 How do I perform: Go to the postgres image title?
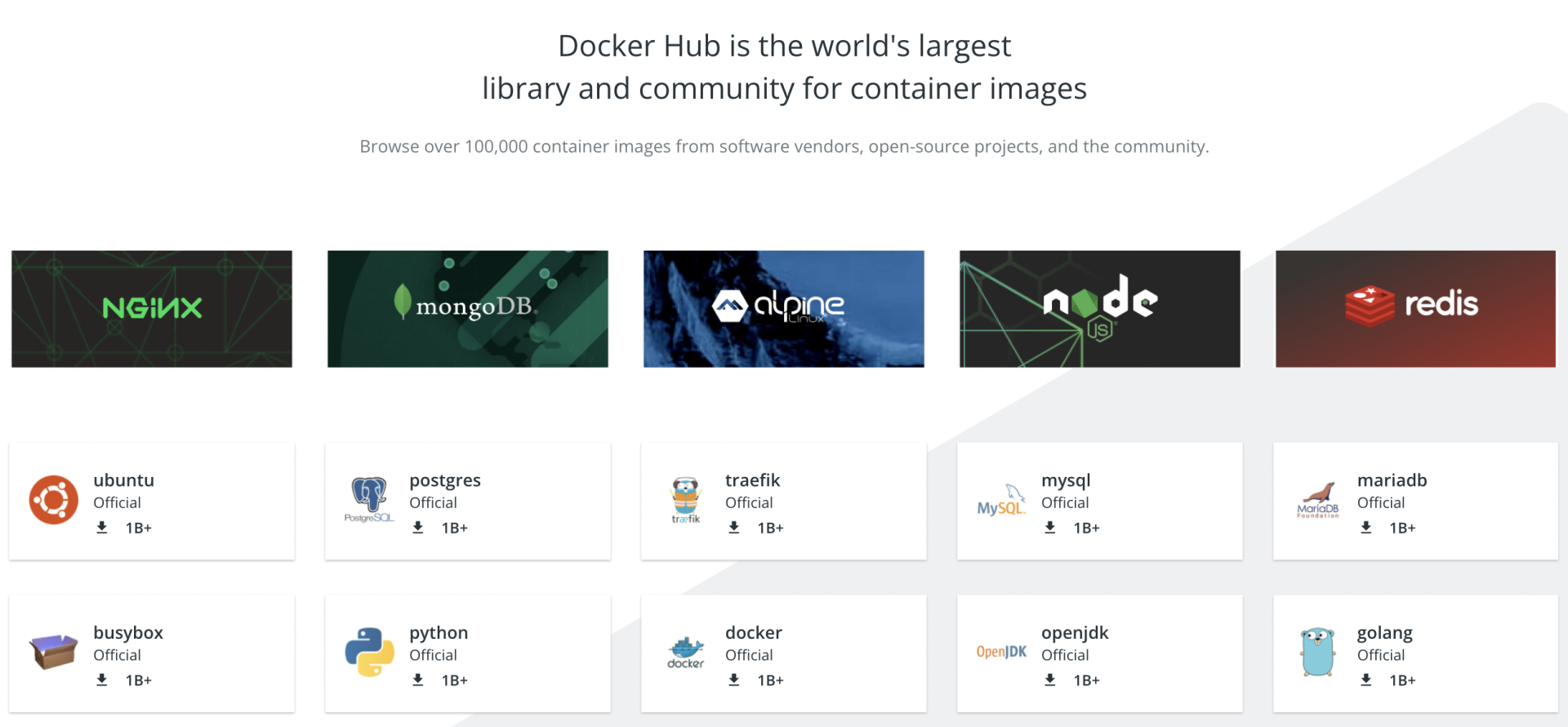[445, 480]
